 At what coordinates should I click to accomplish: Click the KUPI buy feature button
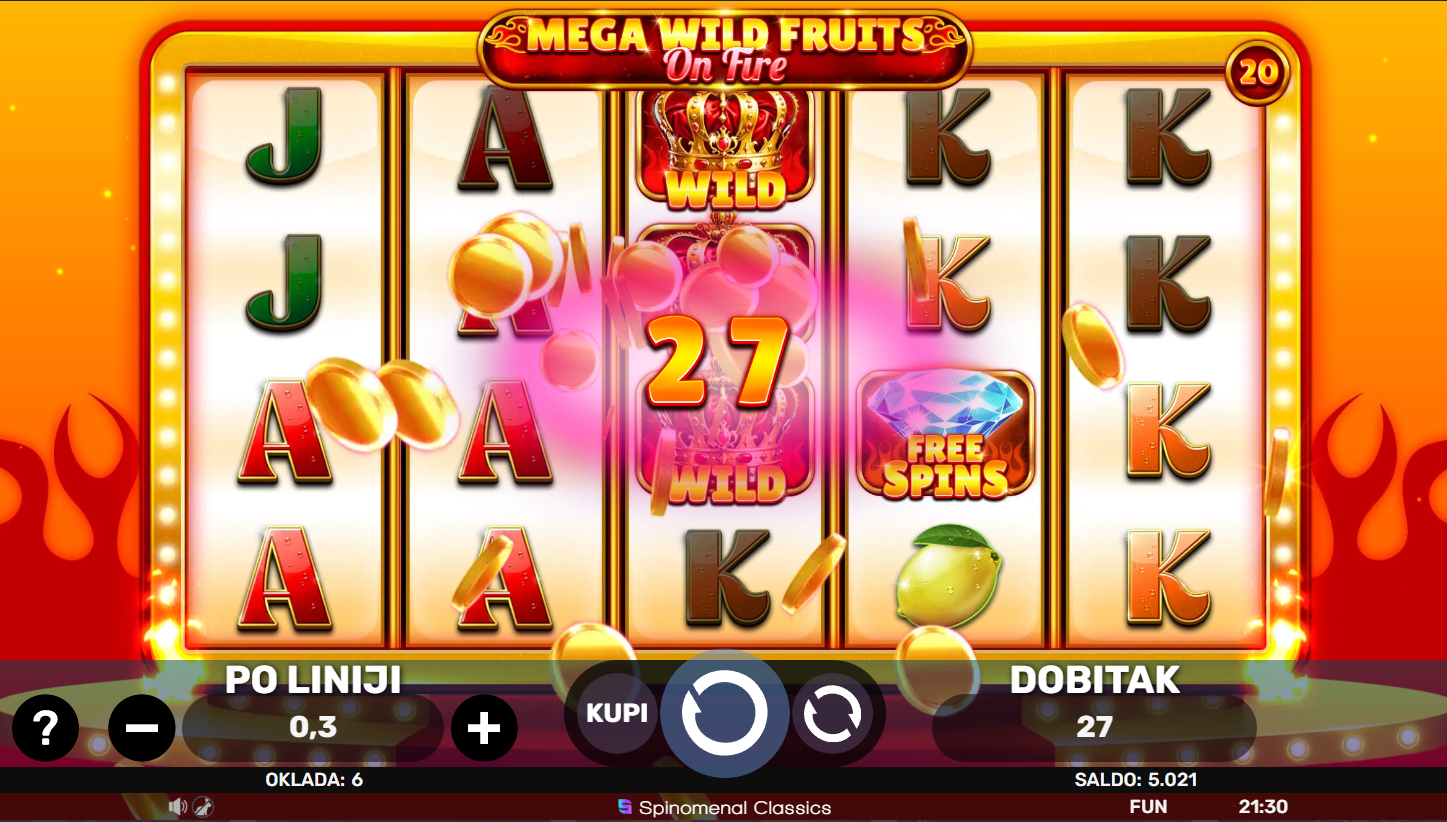[617, 713]
